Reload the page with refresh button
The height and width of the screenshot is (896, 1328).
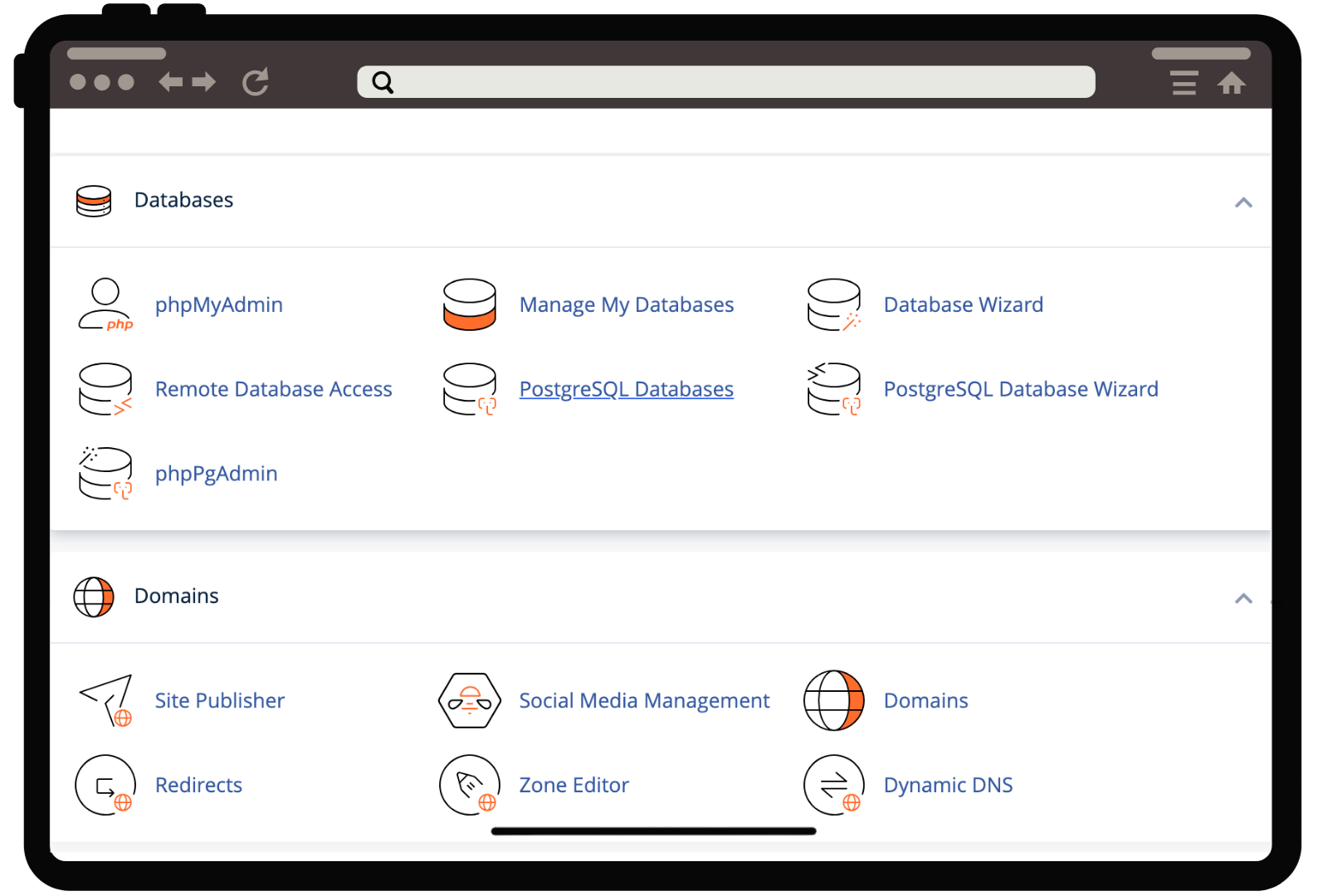point(256,82)
